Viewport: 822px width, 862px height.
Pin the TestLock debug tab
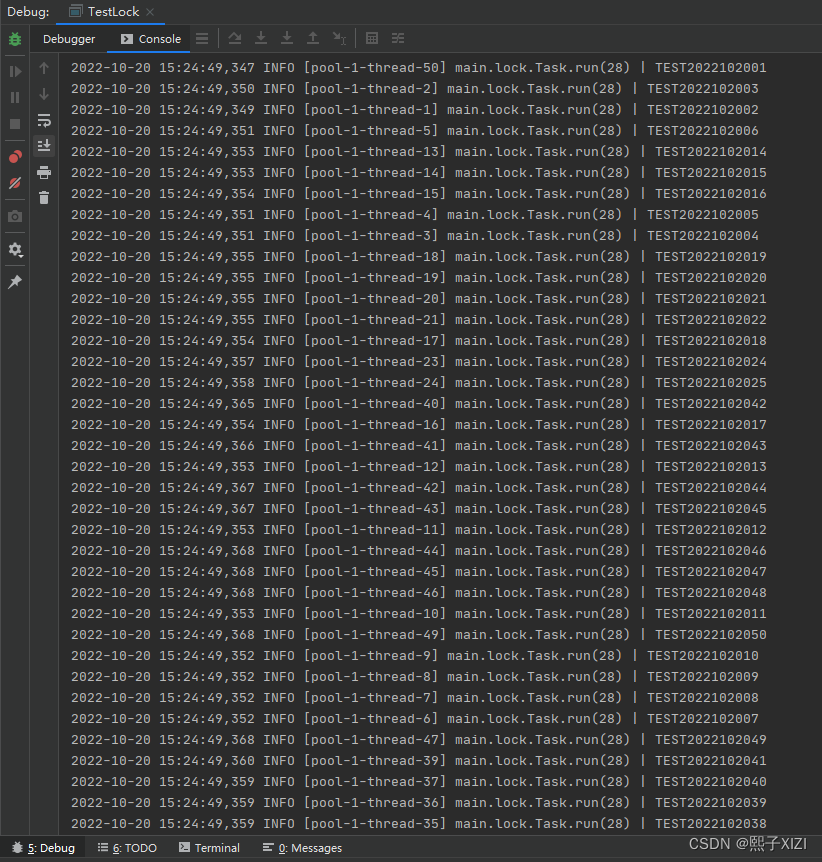coord(15,282)
